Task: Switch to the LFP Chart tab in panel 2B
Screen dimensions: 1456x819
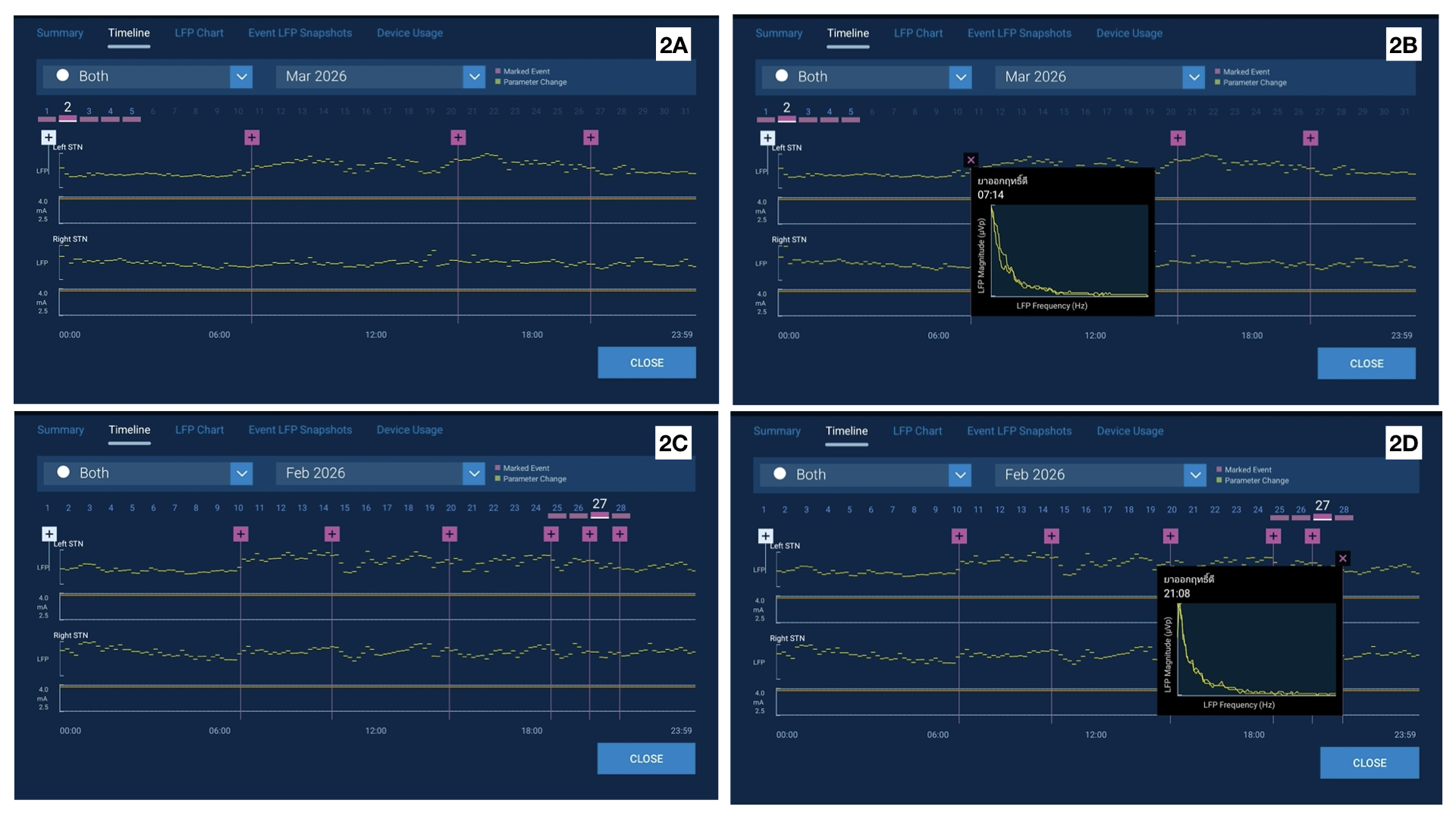Action: pyautogui.click(x=918, y=33)
